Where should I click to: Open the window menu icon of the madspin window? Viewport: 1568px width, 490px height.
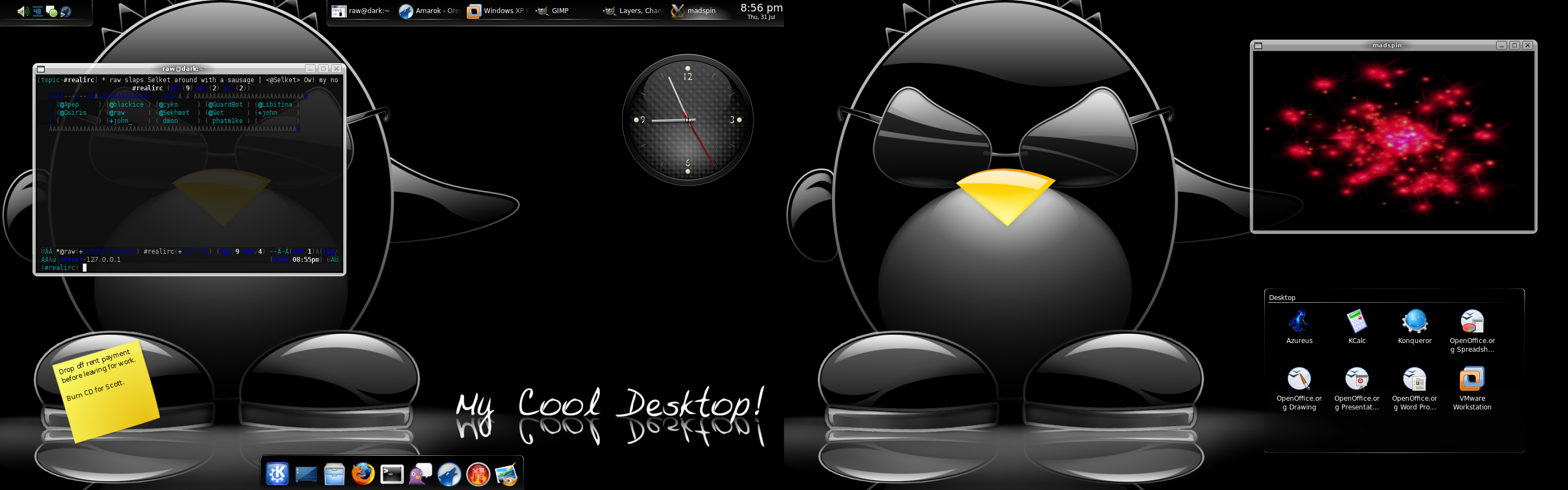pos(1258,46)
